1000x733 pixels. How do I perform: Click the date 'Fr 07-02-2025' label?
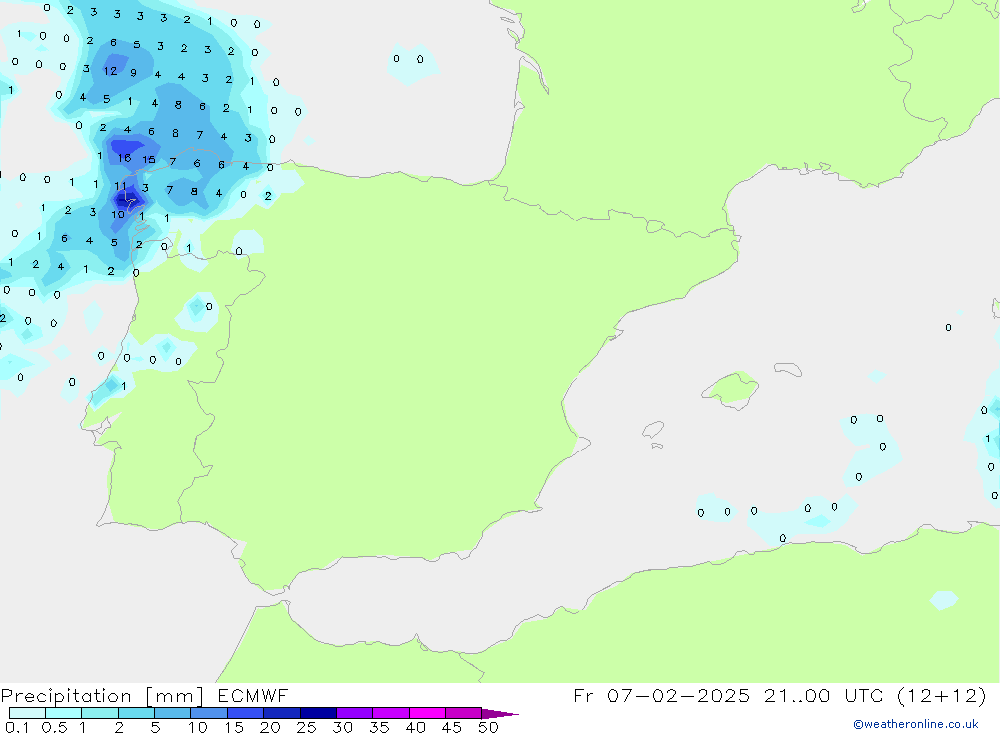pos(661,696)
